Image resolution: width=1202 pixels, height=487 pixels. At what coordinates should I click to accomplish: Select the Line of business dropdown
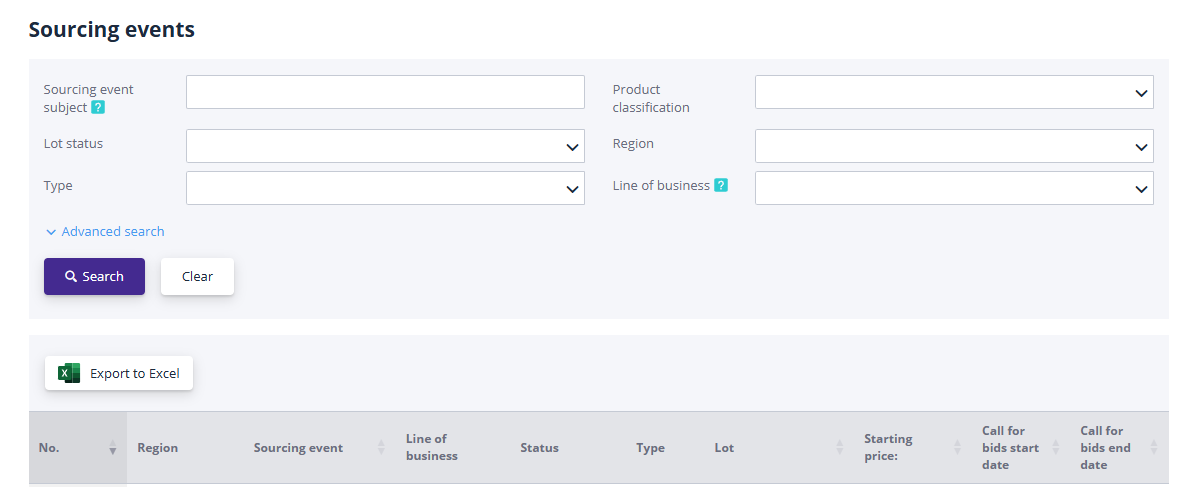(953, 188)
